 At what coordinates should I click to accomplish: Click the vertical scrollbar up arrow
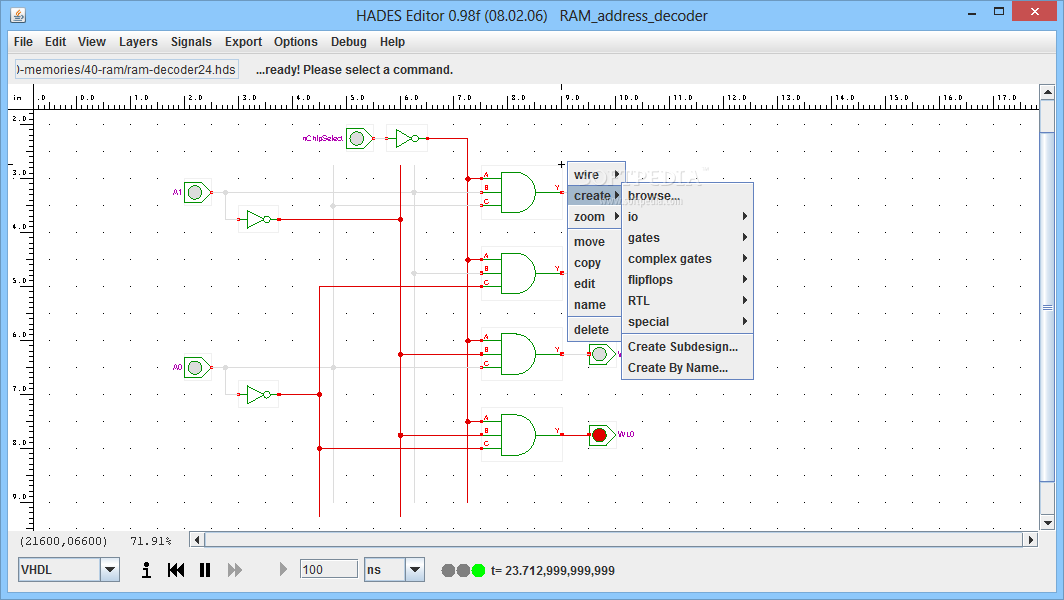[1047, 92]
